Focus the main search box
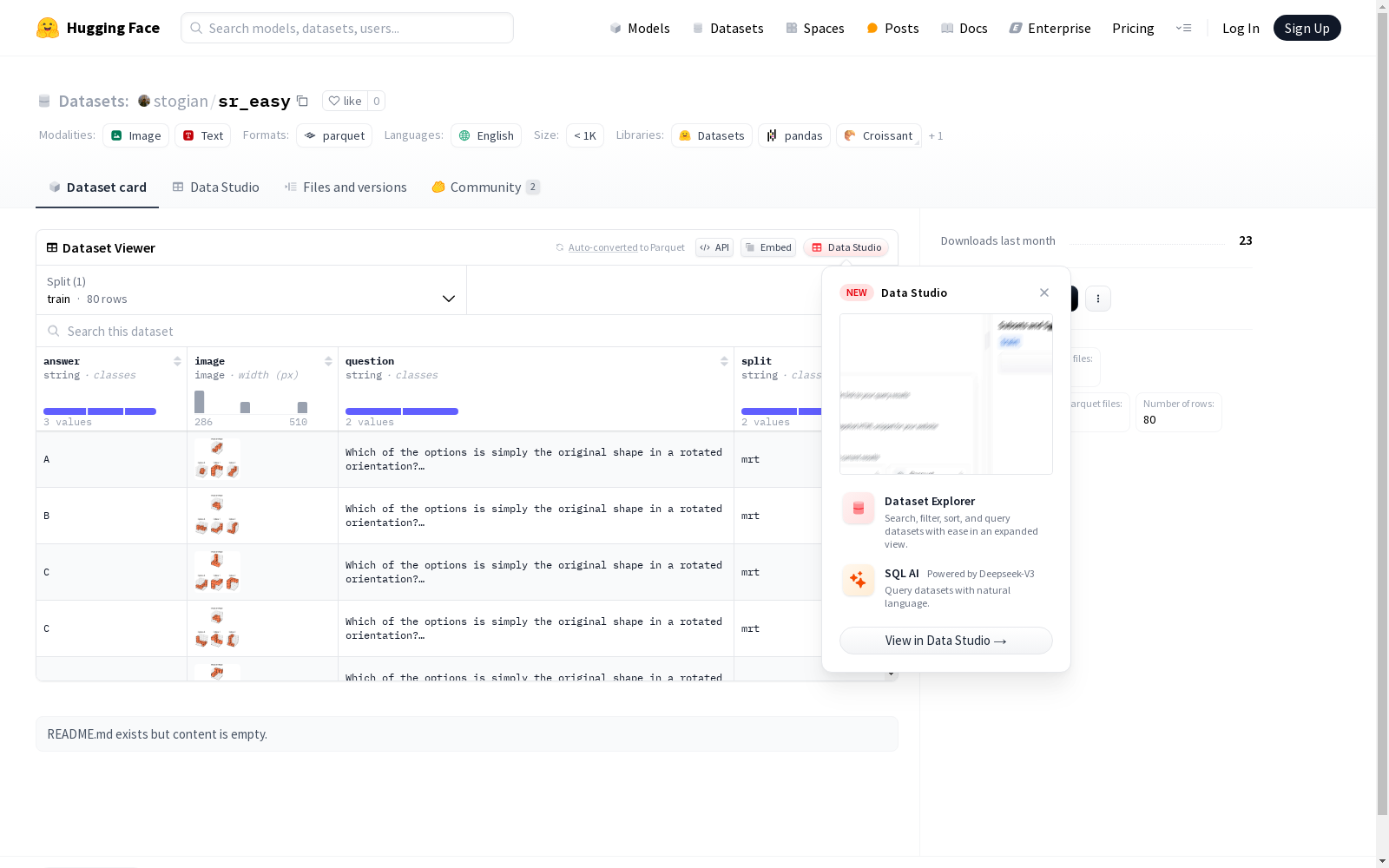The height and width of the screenshot is (868, 1389). [x=347, y=28]
